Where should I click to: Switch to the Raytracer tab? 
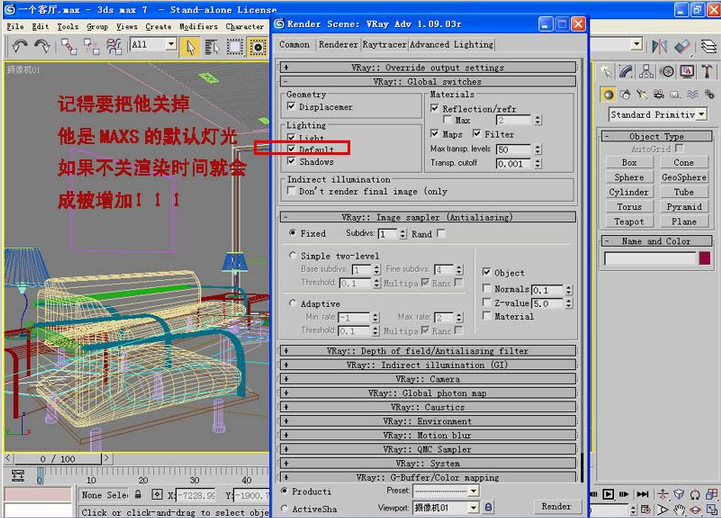(384, 45)
